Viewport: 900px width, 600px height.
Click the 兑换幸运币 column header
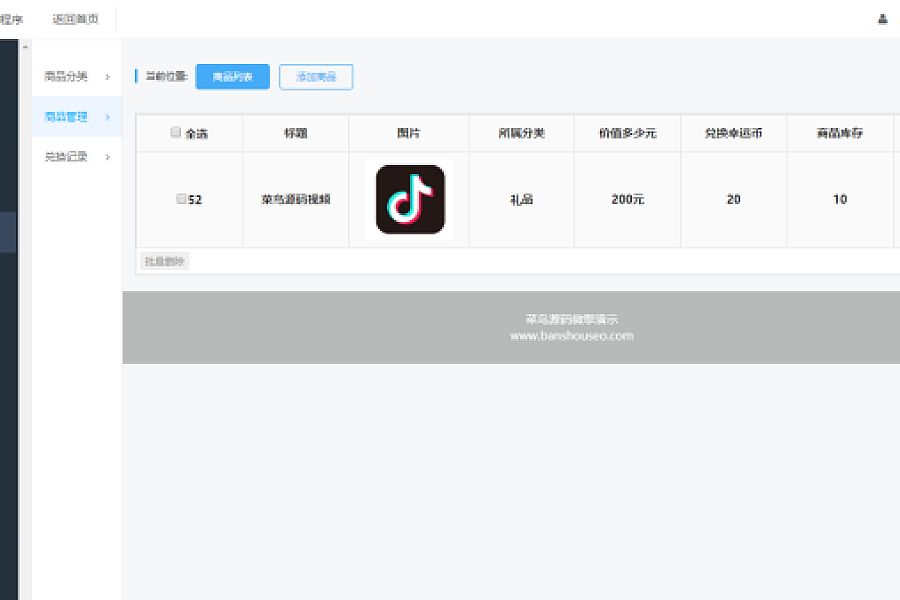coord(734,133)
